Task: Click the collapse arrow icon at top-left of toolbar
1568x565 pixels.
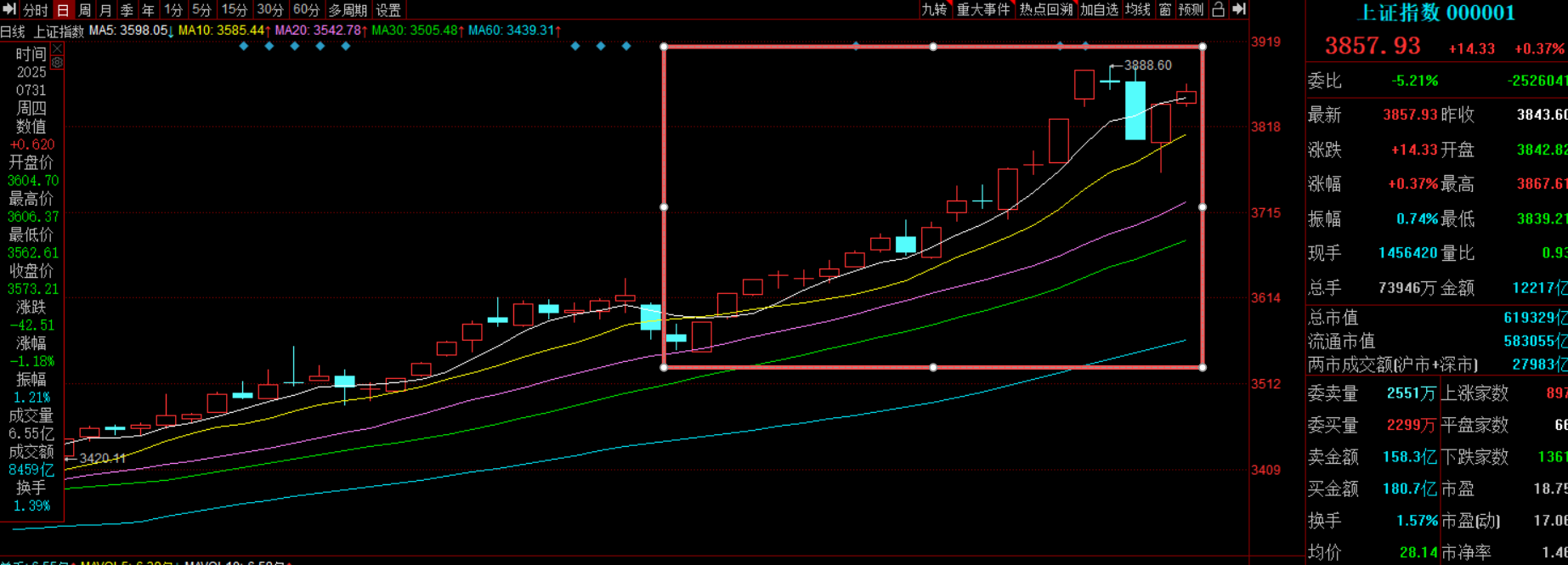Action: [9, 10]
